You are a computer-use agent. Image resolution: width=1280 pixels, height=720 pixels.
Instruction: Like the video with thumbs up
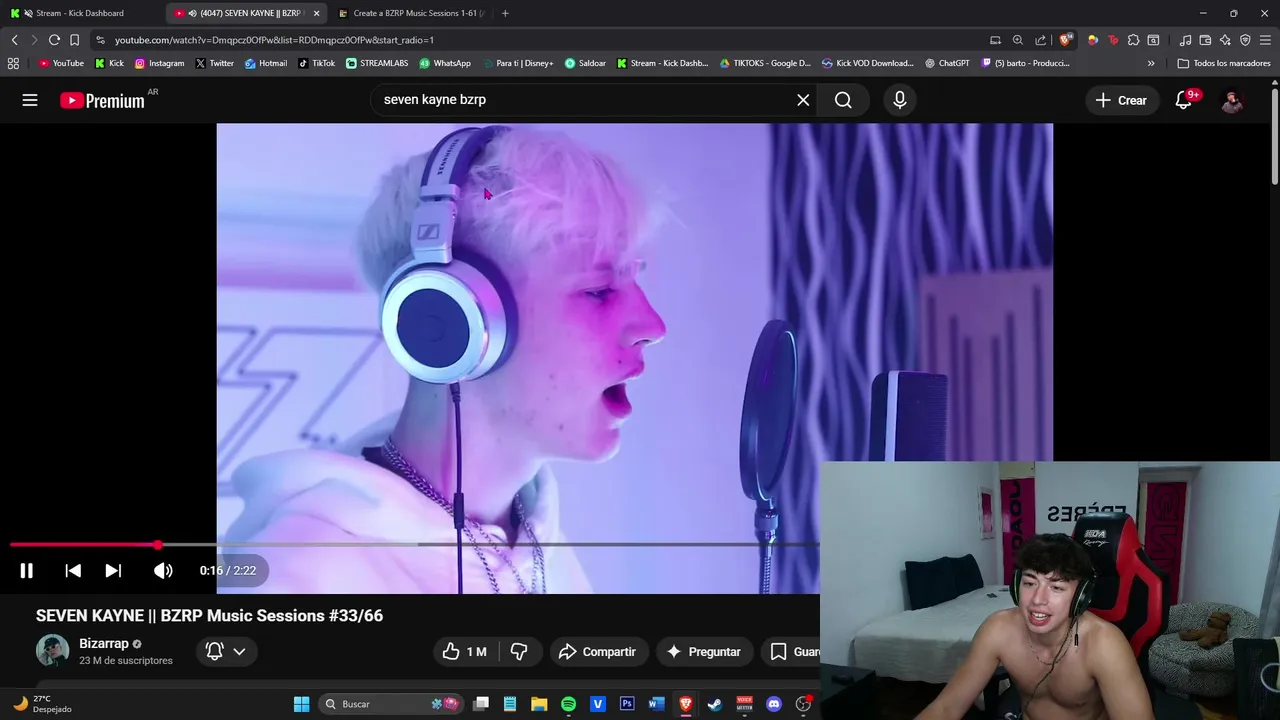click(x=465, y=651)
